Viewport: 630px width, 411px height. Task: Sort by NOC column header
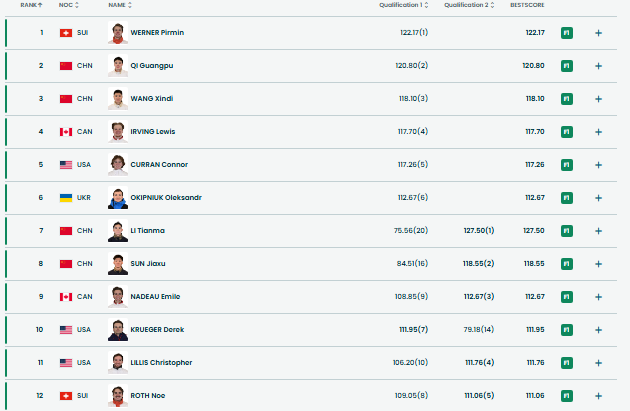pos(69,5)
